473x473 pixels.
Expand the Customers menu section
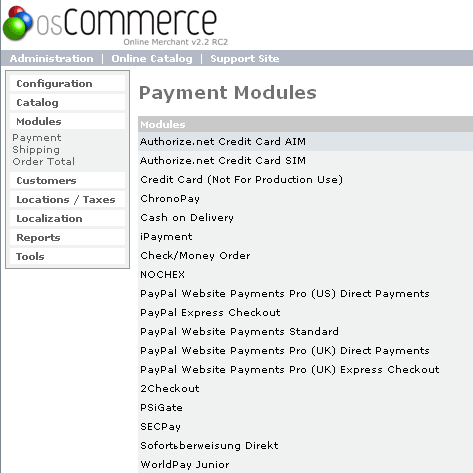pyautogui.click(x=67, y=180)
